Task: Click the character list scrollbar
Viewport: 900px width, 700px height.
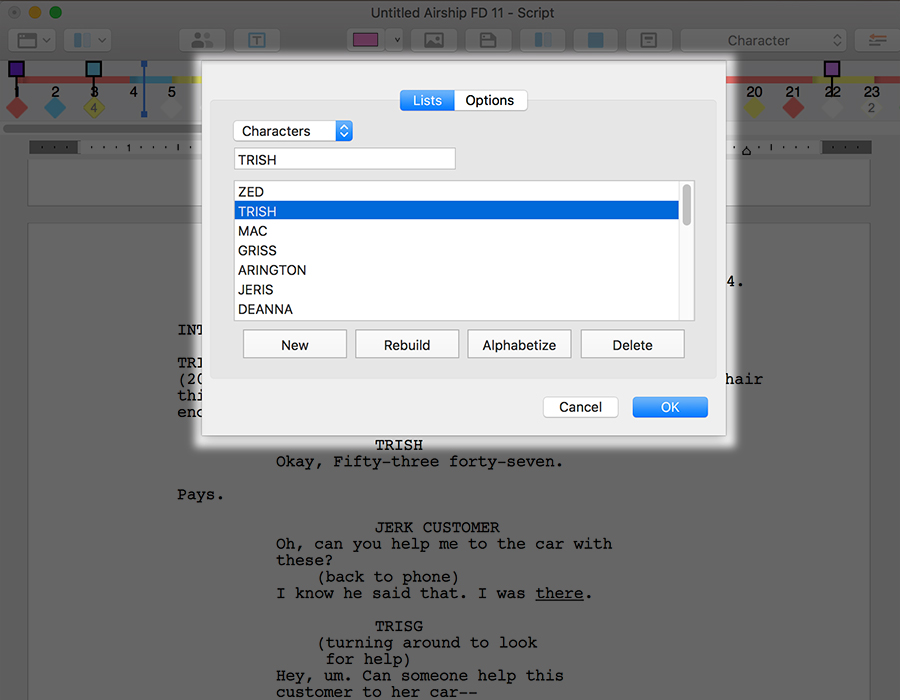Action: (x=686, y=205)
